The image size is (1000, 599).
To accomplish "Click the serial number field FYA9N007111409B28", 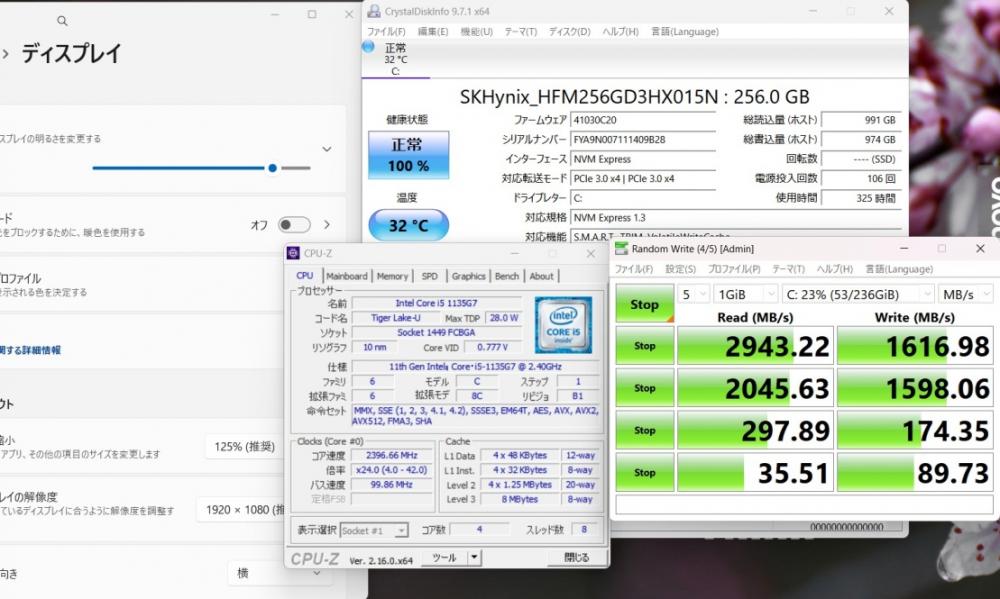I will (643, 140).
